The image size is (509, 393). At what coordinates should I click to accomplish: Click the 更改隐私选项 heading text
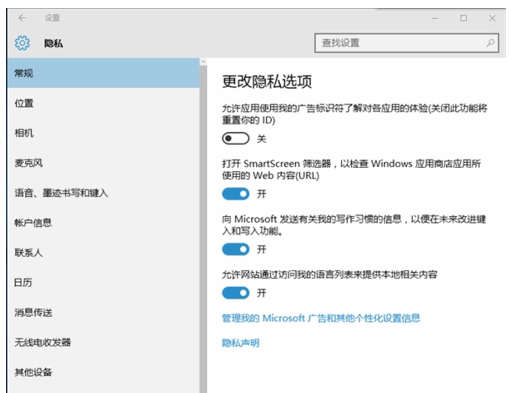coord(267,82)
